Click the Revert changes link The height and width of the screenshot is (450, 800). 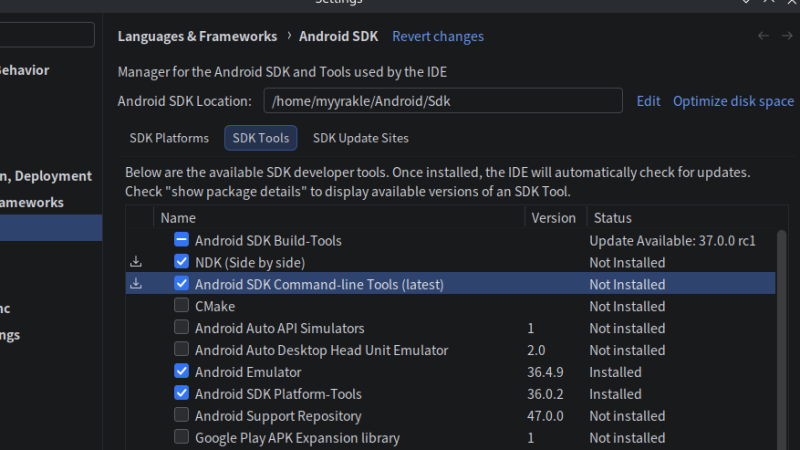(x=437, y=36)
